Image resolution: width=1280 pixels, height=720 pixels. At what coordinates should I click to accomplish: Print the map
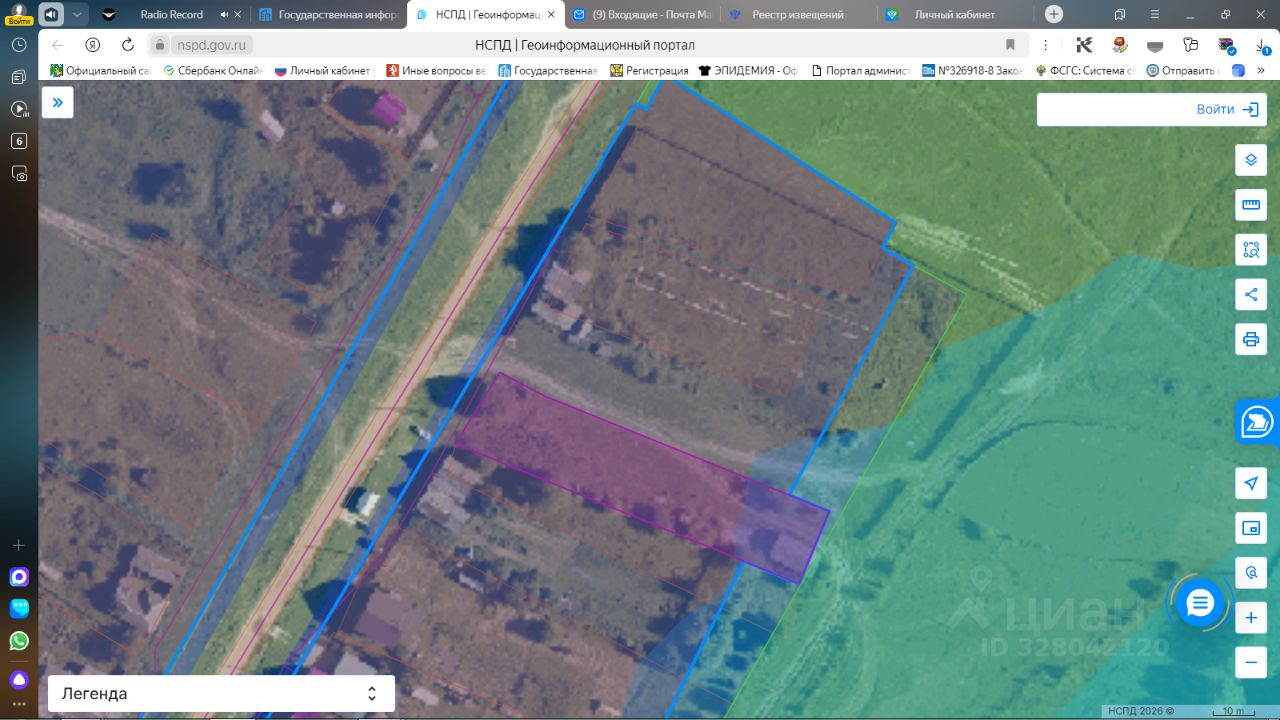(x=1251, y=339)
